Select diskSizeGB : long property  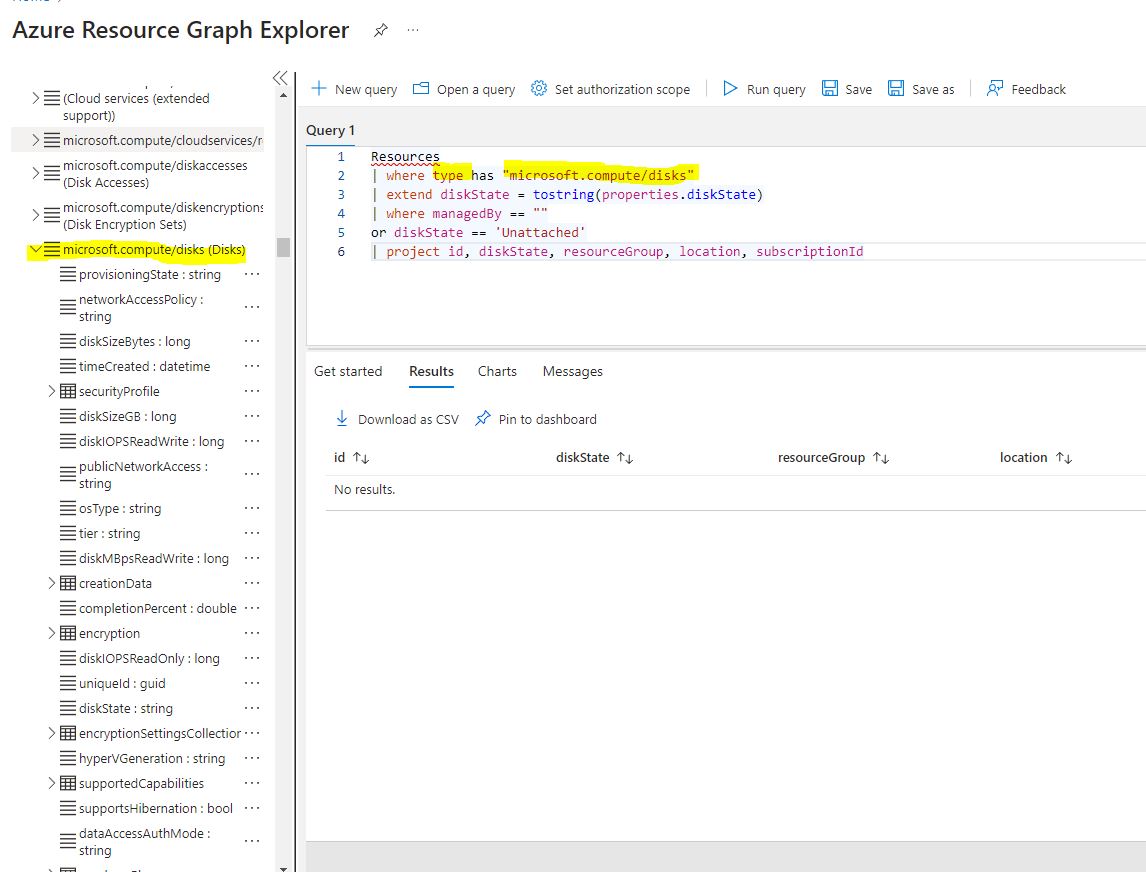[x=127, y=416]
